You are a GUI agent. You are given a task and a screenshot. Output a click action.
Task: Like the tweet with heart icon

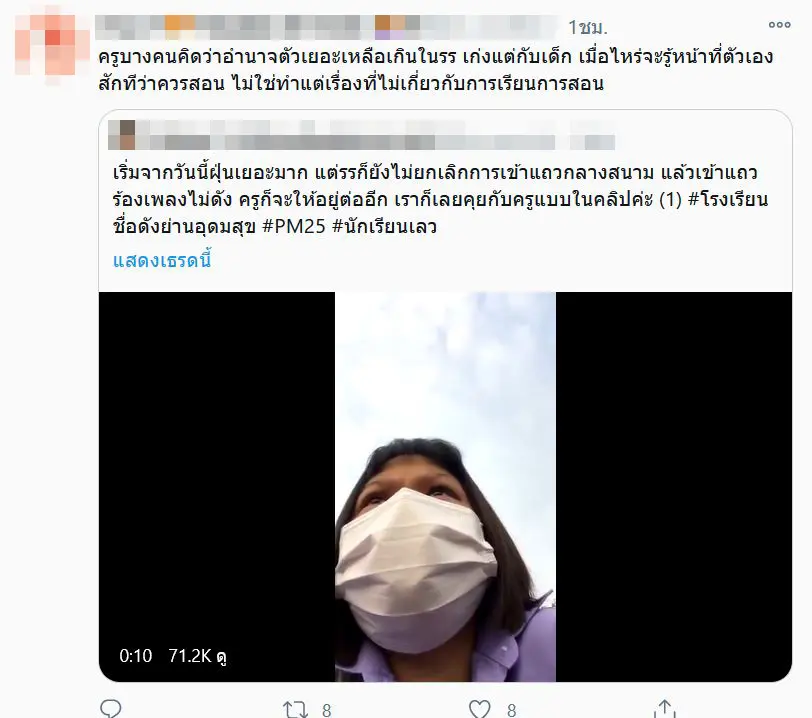479,709
